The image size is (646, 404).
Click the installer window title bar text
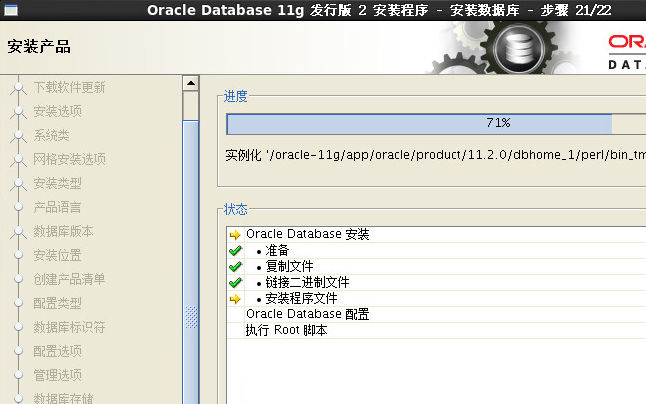[x=379, y=10]
